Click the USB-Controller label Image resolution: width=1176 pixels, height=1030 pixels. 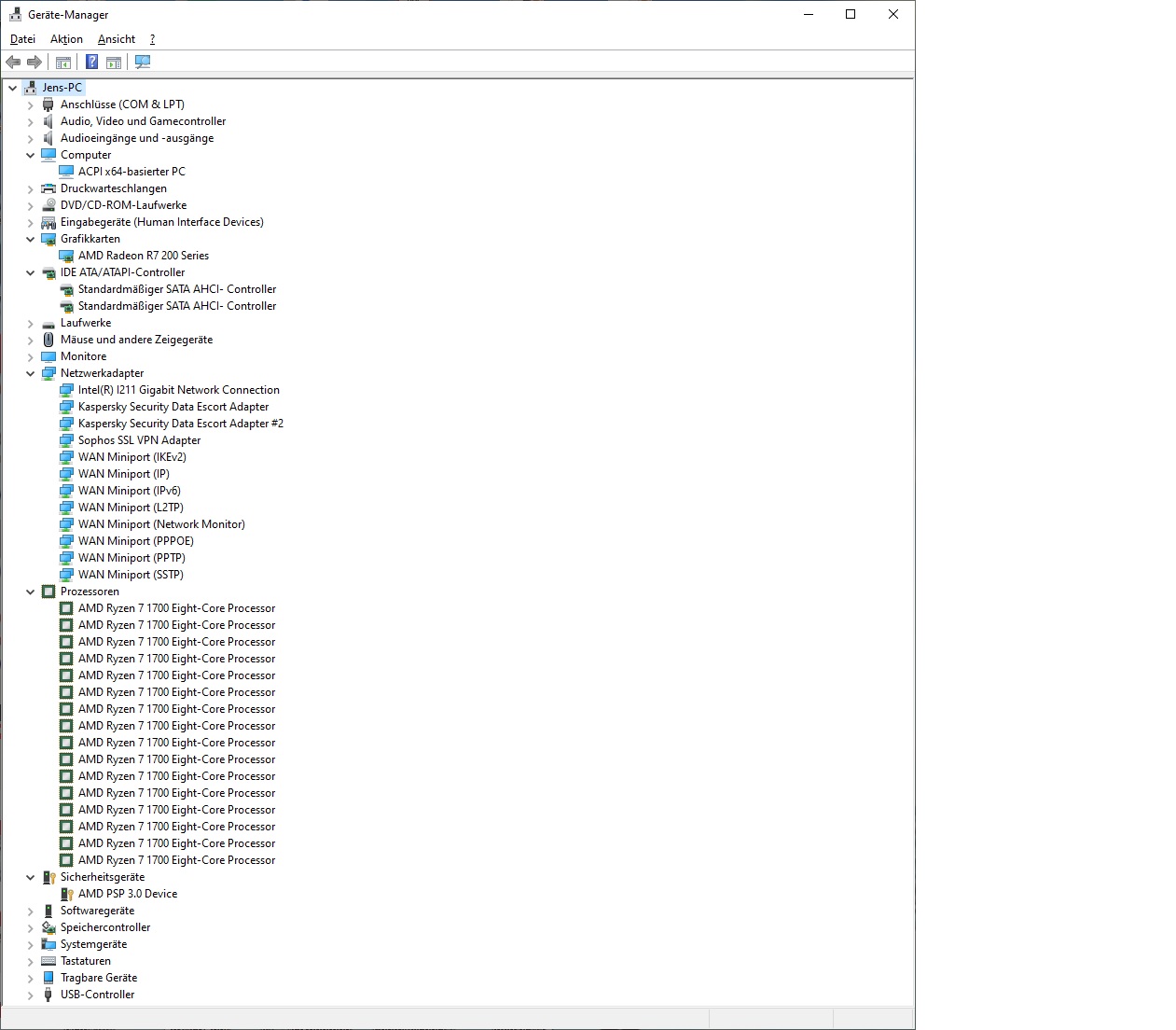97,995
